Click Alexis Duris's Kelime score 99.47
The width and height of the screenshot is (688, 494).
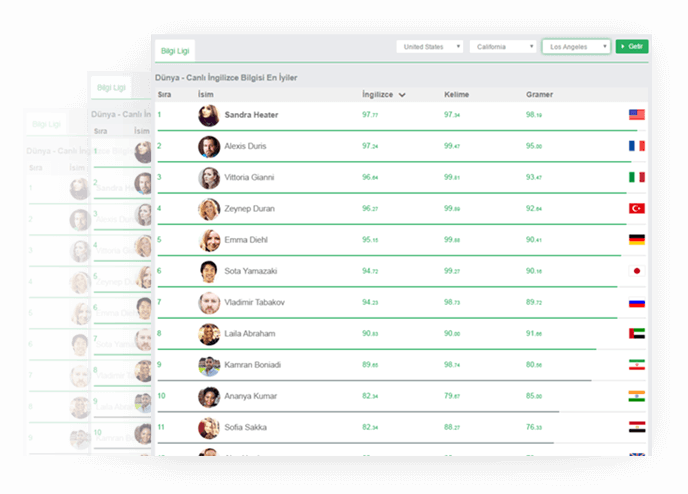coord(452,146)
